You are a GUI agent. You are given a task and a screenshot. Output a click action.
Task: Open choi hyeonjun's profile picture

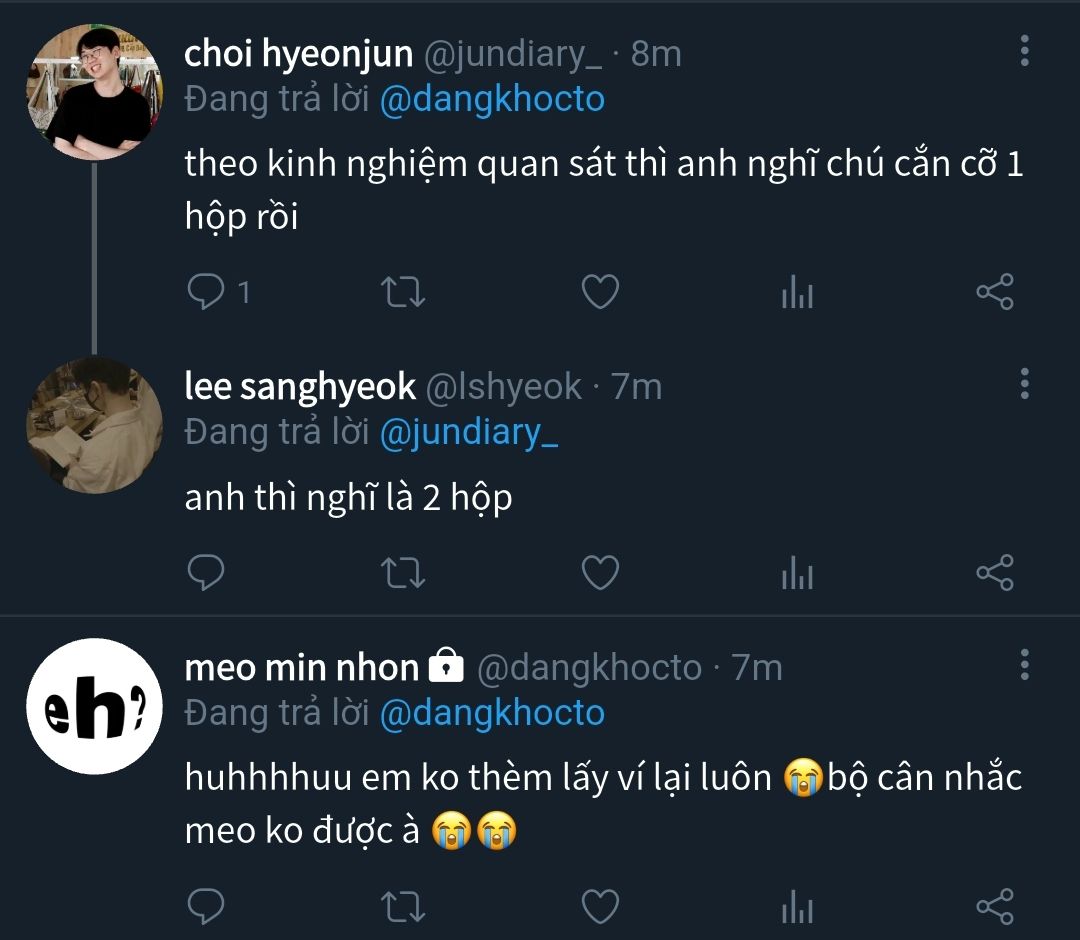click(94, 92)
